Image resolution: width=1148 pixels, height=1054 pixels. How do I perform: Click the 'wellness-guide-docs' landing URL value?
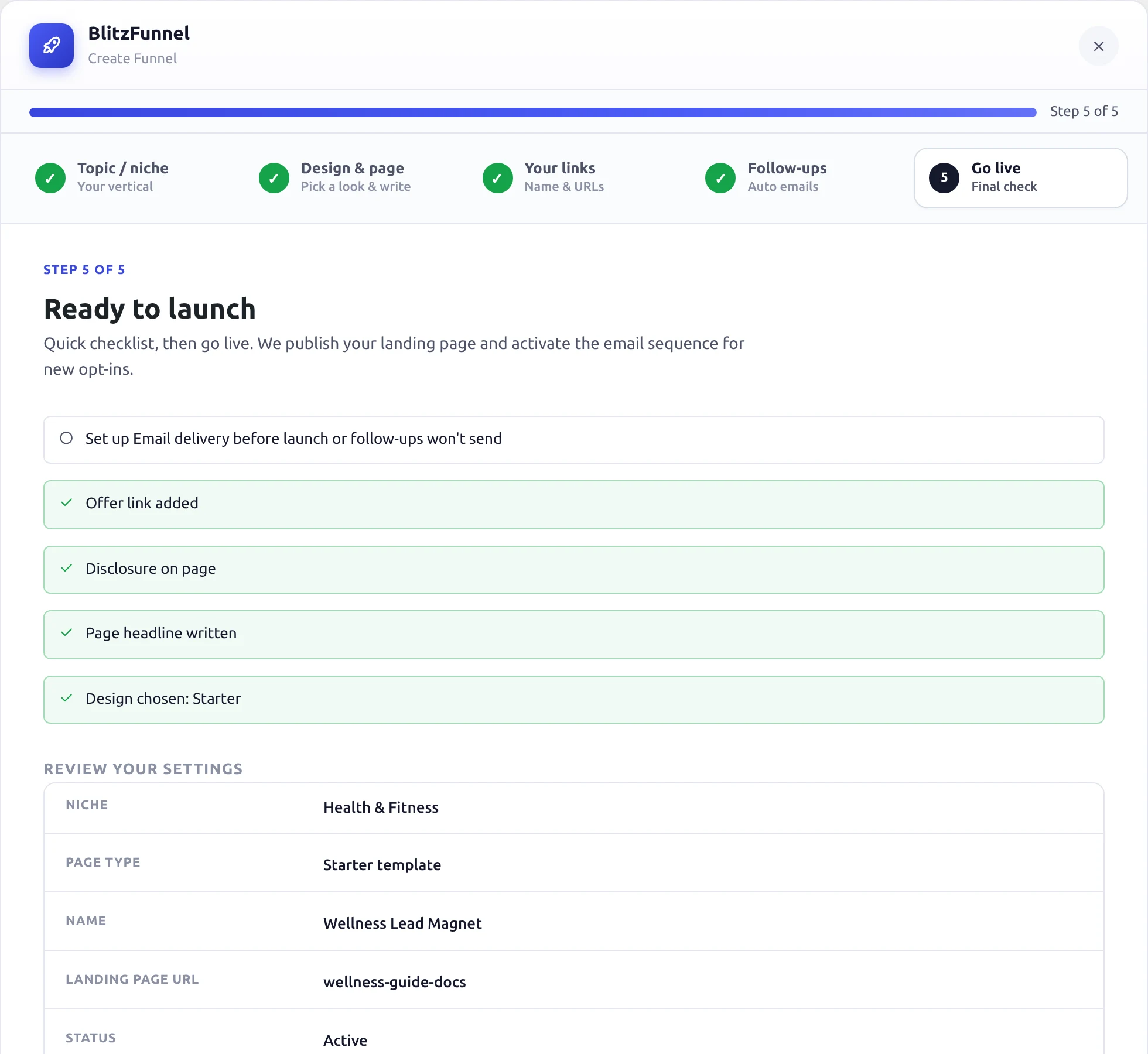pyautogui.click(x=395, y=982)
